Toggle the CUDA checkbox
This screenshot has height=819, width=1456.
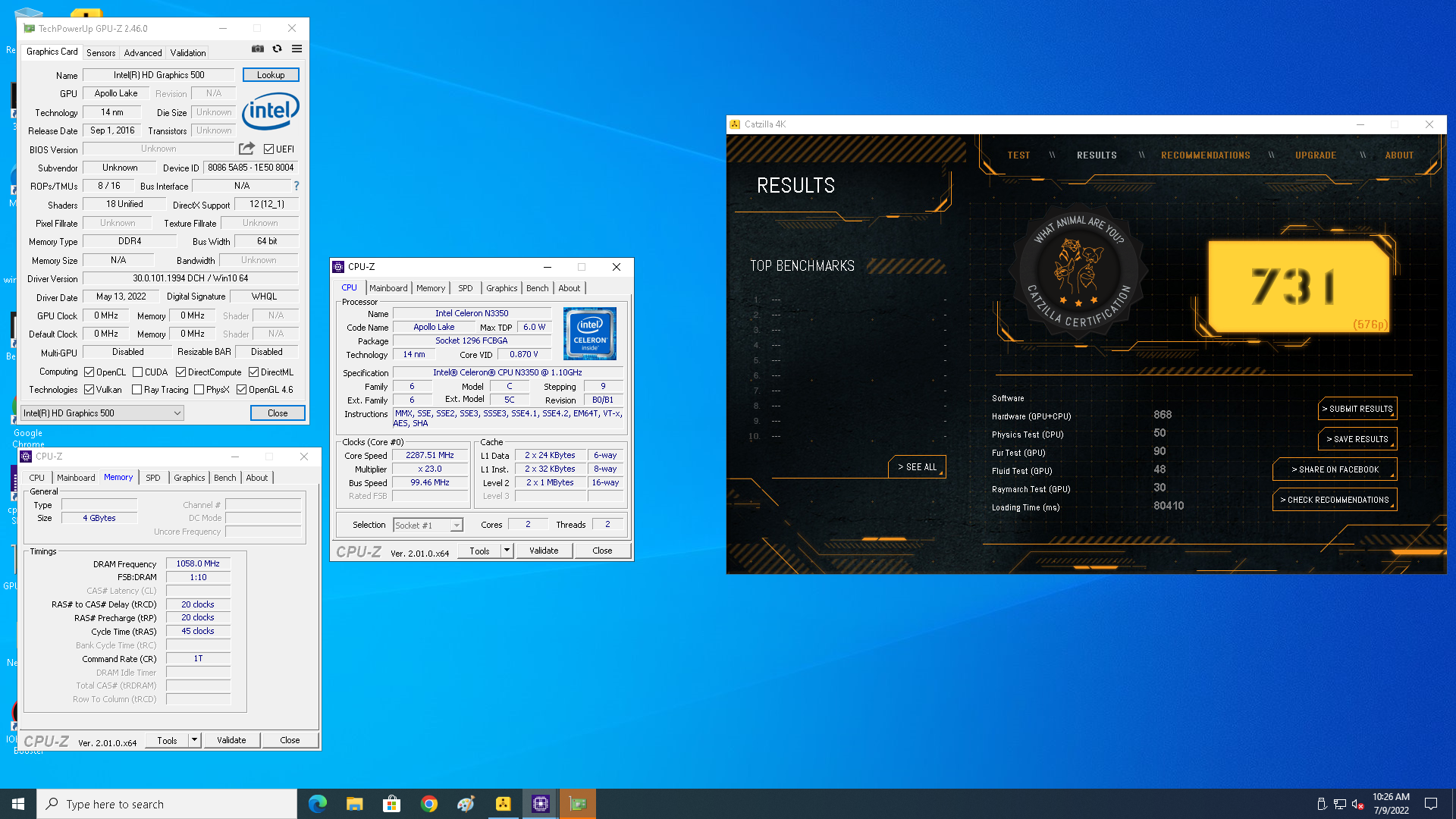137,372
